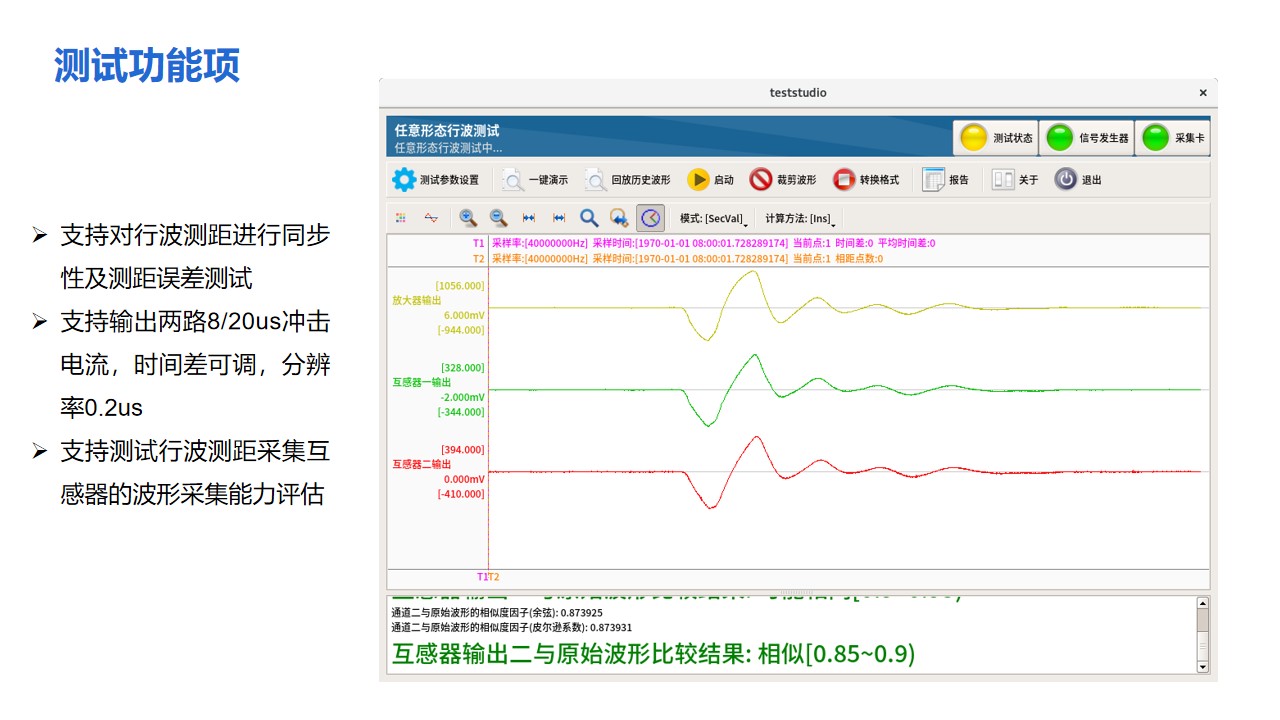Click the T1 cursor marker on timeline
This screenshot has height=720, width=1280.
click(x=482, y=577)
